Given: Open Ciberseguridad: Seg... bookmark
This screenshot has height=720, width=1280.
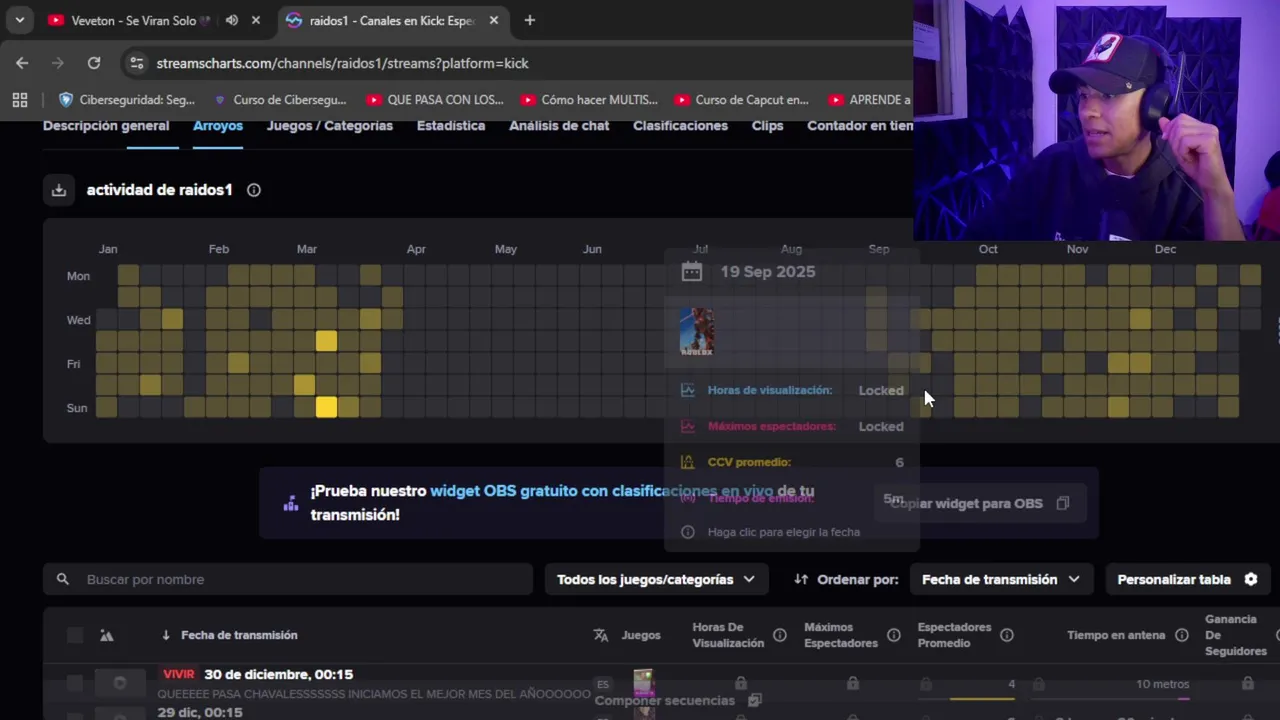Looking at the screenshot, I should pos(127,100).
